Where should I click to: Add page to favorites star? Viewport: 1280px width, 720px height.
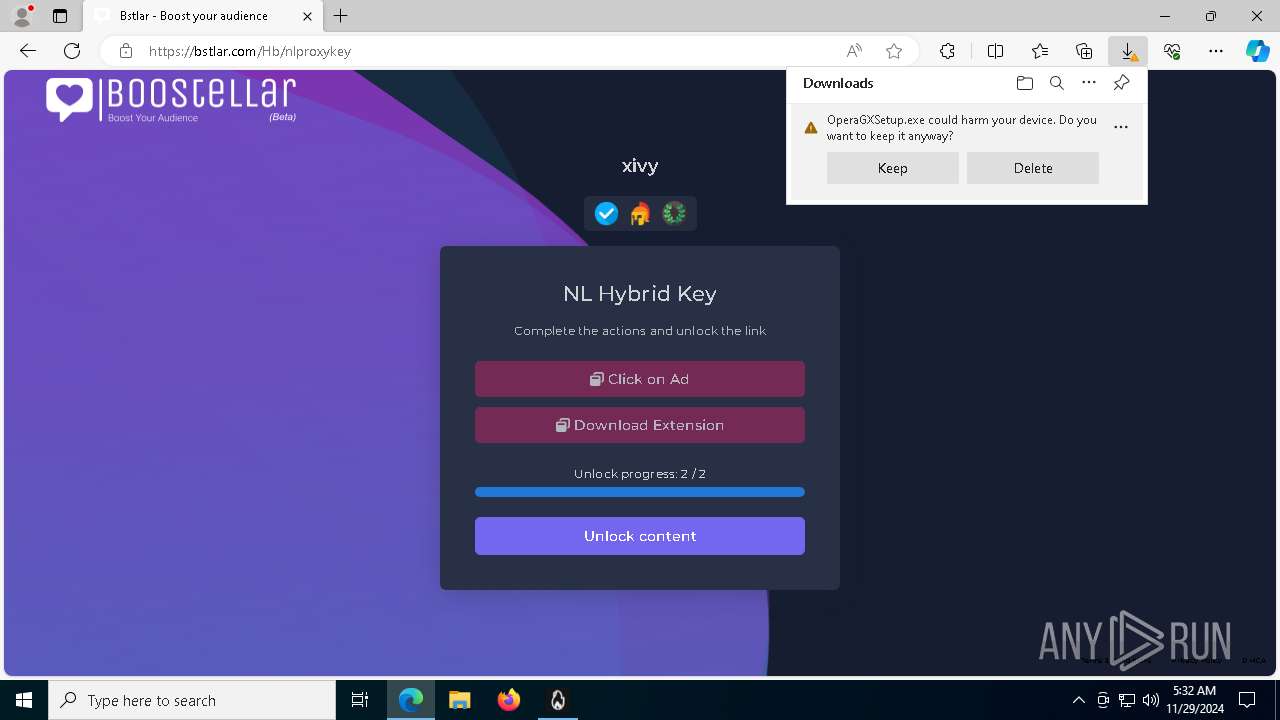pyautogui.click(x=894, y=51)
